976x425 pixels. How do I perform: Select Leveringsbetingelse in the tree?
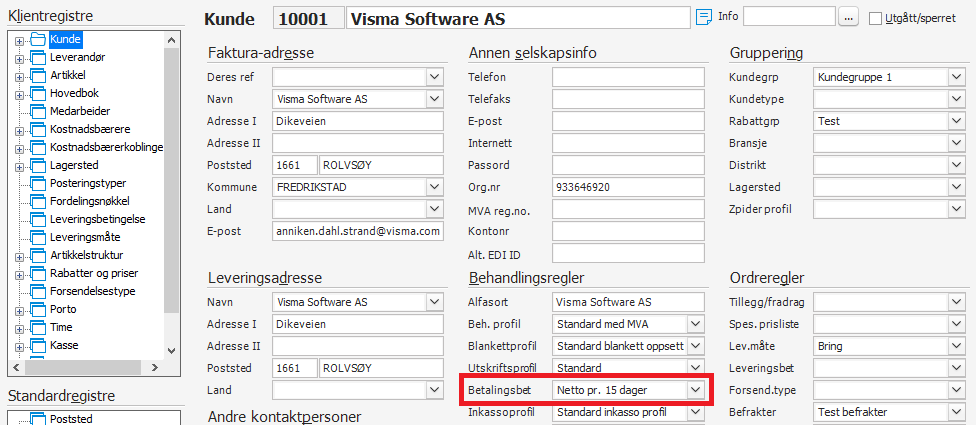click(x=98, y=220)
